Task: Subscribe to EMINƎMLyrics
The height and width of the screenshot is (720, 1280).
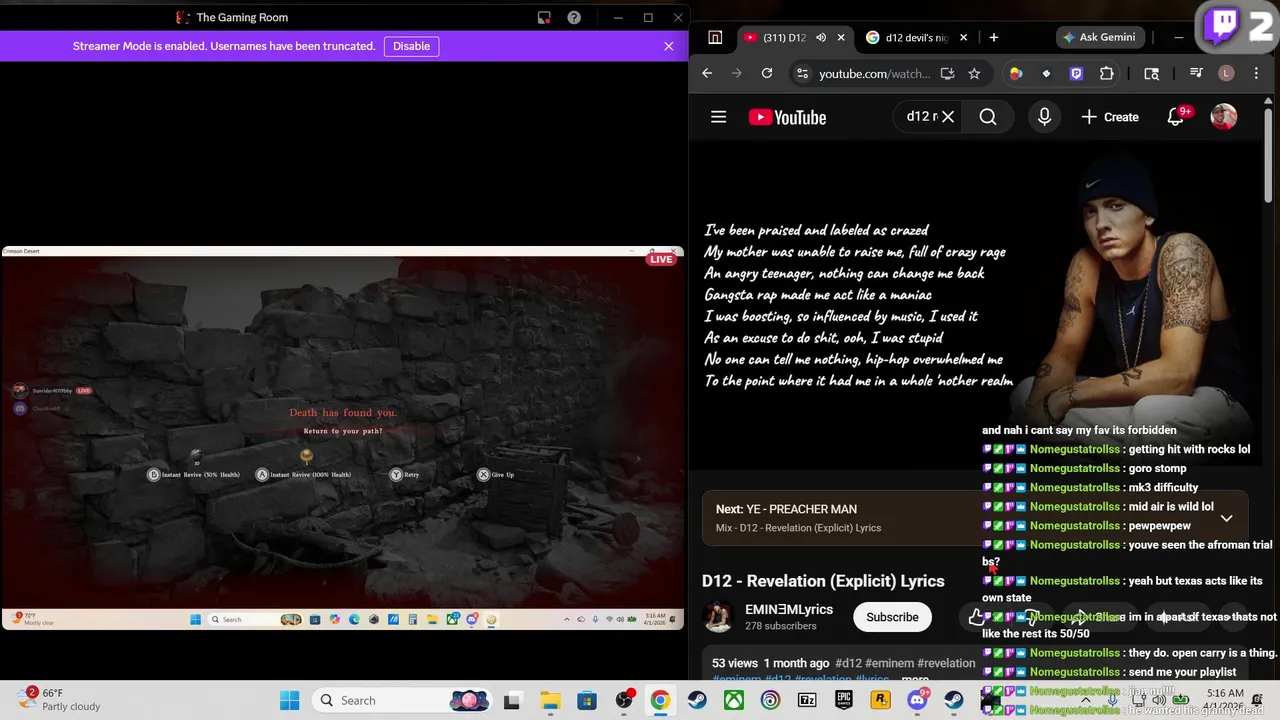Action: 892,617
